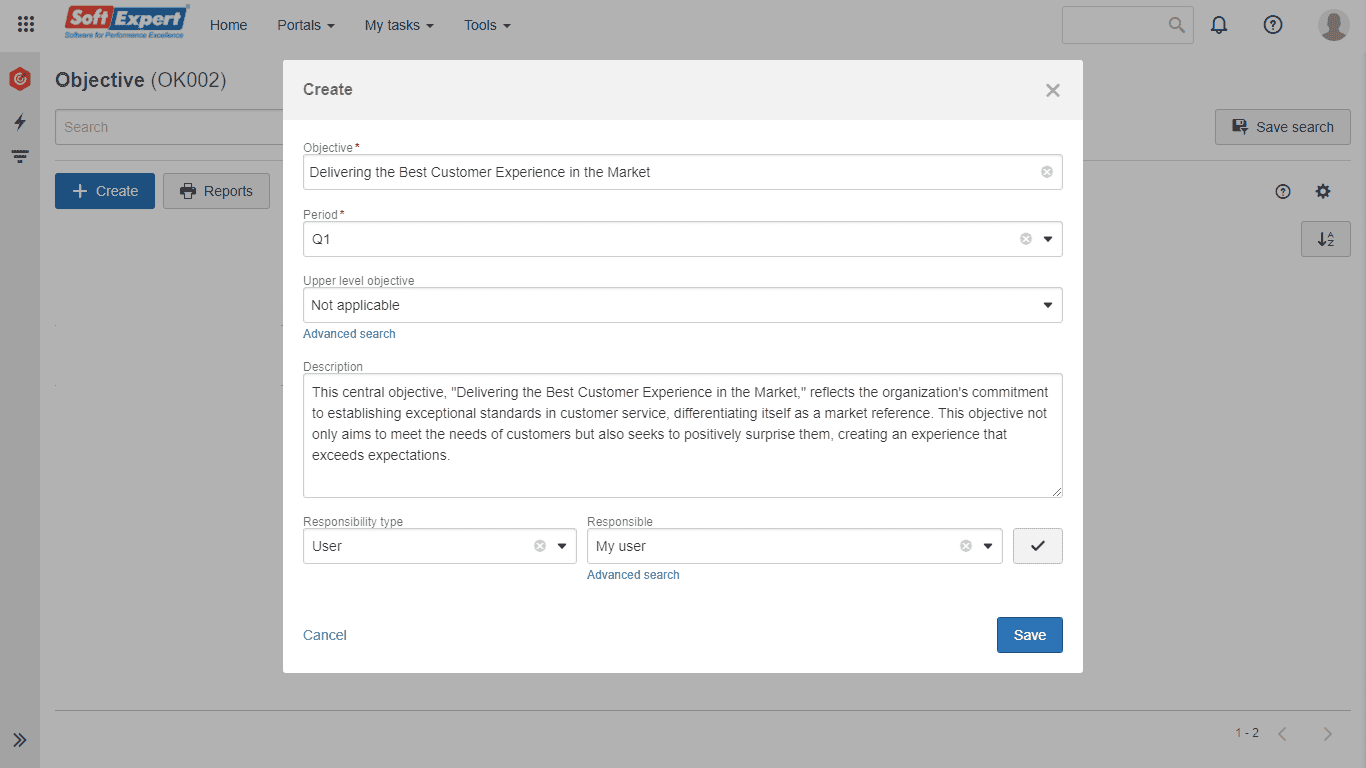Confirm responsible with checkmark button
Viewport: 1366px width, 768px height.
(x=1038, y=546)
